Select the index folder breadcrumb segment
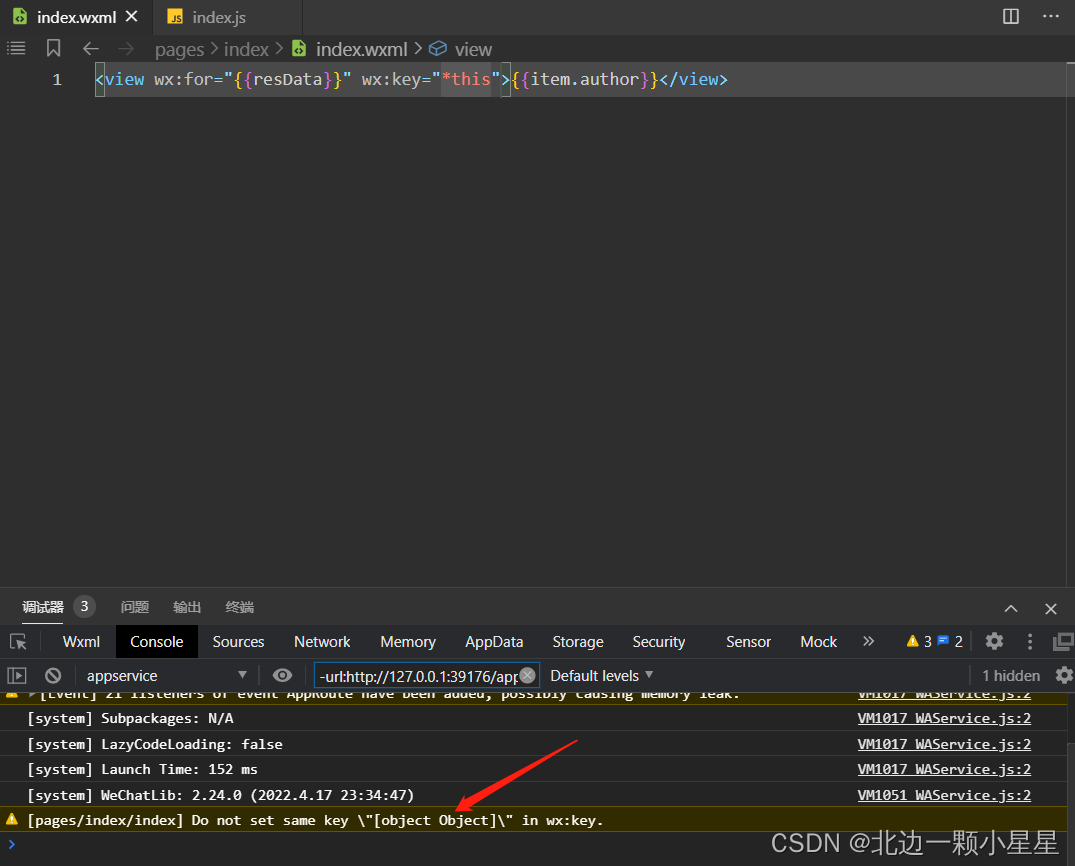Image resolution: width=1075 pixels, height=866 pixels. [246, 49]
